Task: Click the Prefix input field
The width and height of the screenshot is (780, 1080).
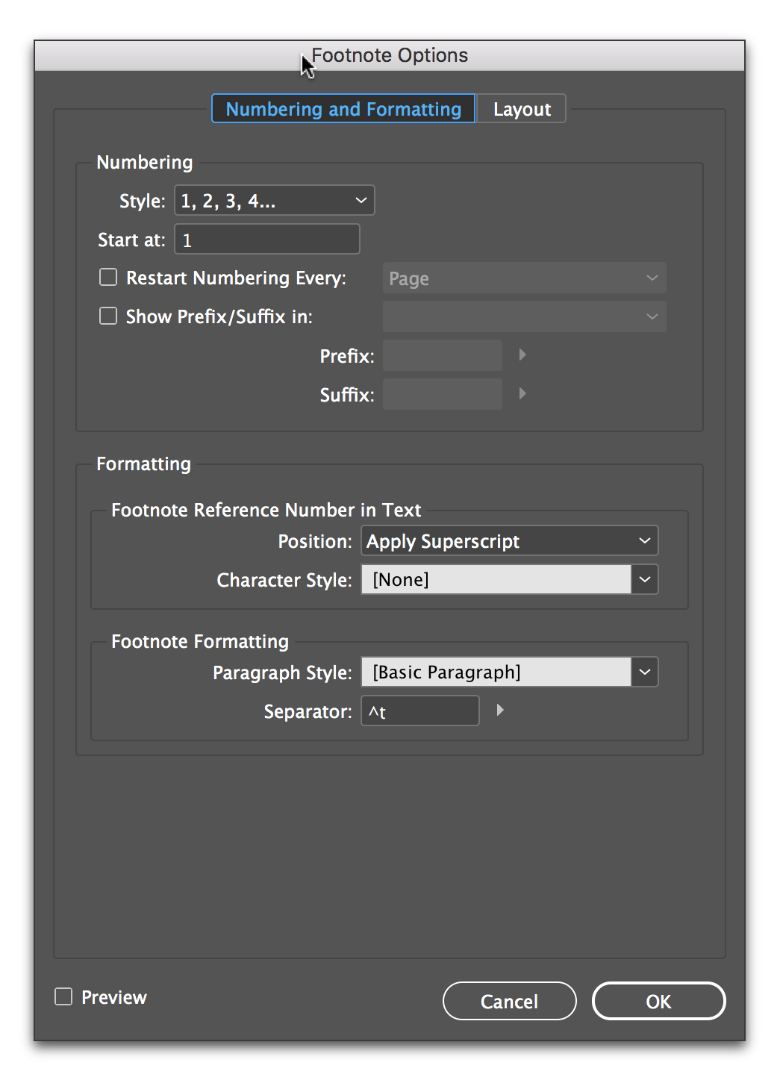Action: coord(442,355)
